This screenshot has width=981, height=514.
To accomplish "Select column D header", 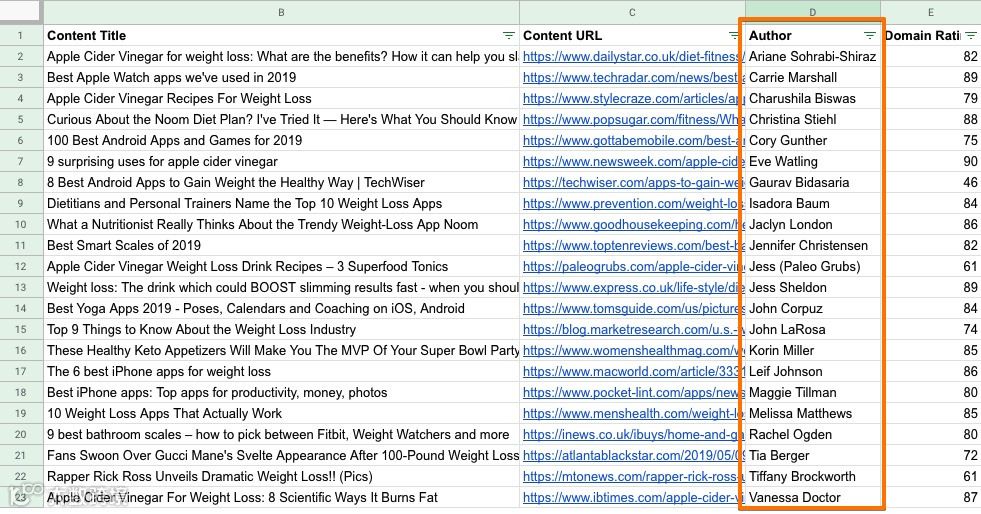I will (x=813, y=13).
